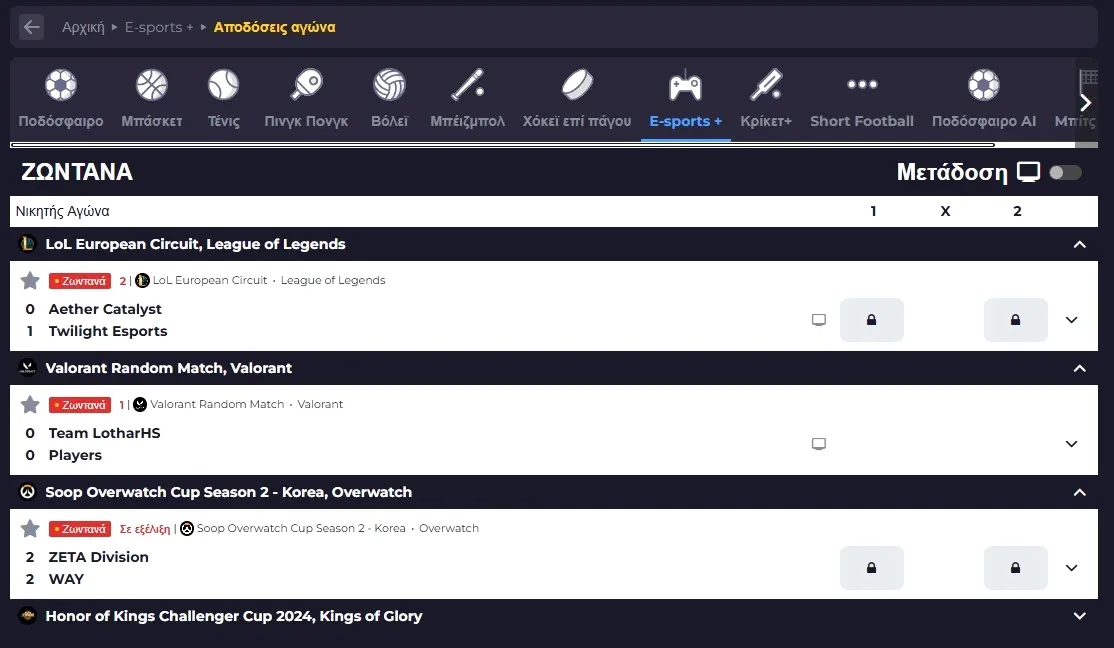Switch to the Χόκεϊ επί πάγου tab label
The width and height of the screenshot is (1114, 648).
coord(577,121)
